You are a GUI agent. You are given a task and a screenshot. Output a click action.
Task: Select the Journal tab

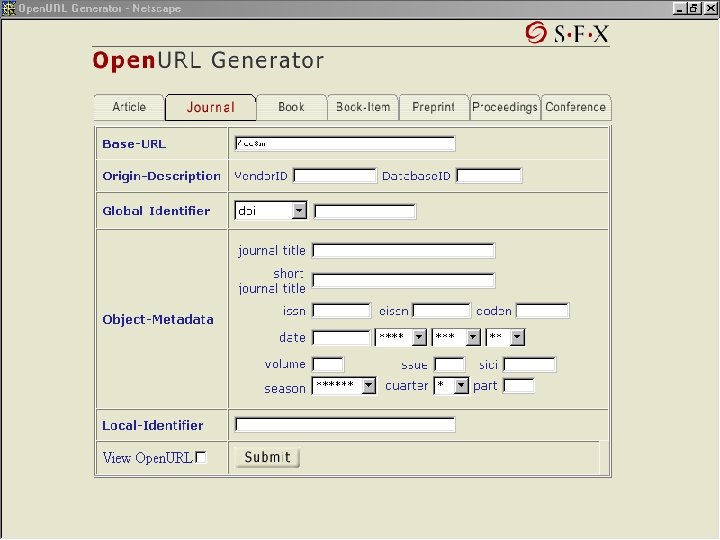tap(210, 107)
